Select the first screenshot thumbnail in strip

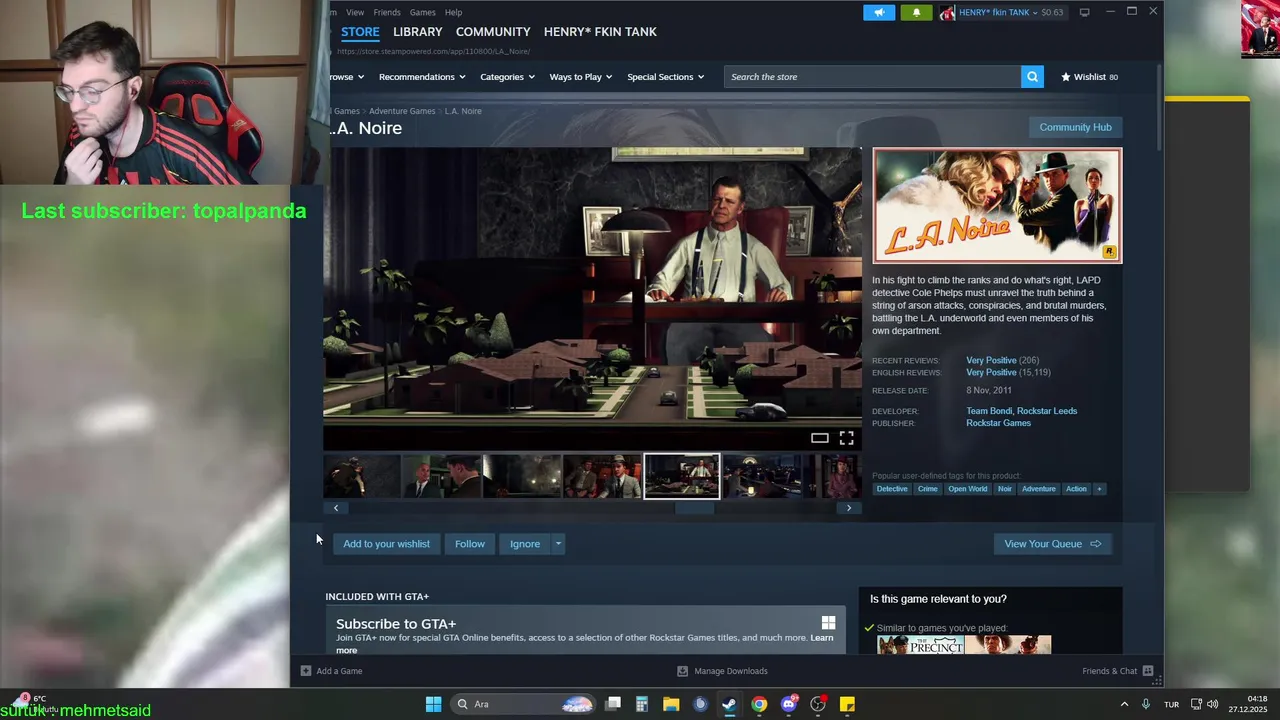click(361, 476)
